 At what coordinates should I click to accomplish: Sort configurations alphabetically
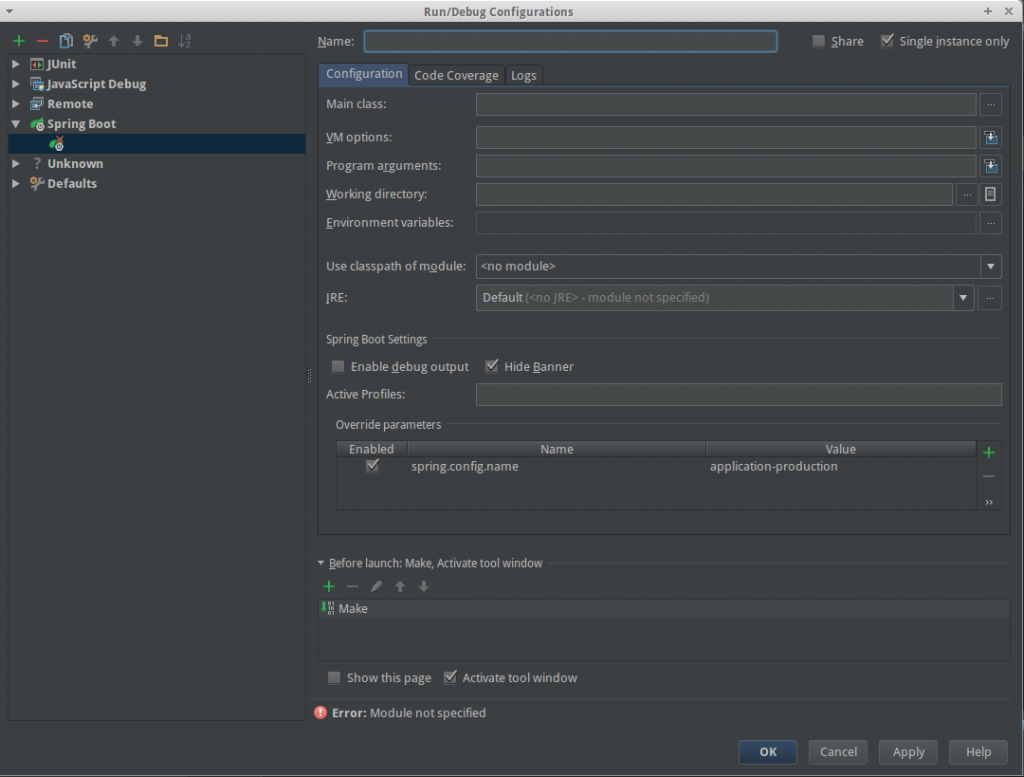(x=185, y=41)
